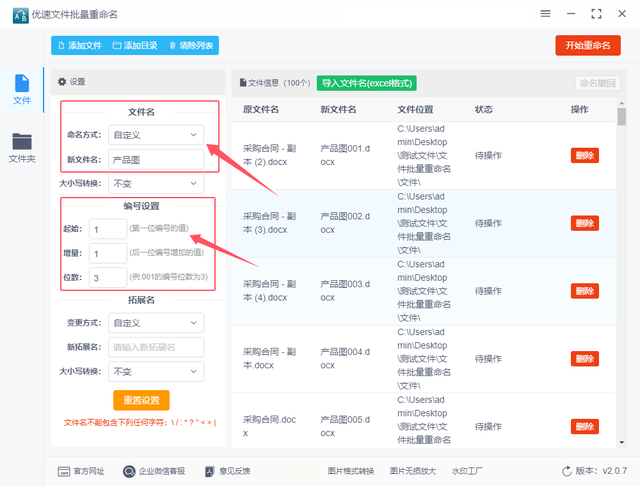The width and height of the screenshot is (640, 486).
Task: Expand 文件名 大小写转换 dropdown
Action: (156, 184)
